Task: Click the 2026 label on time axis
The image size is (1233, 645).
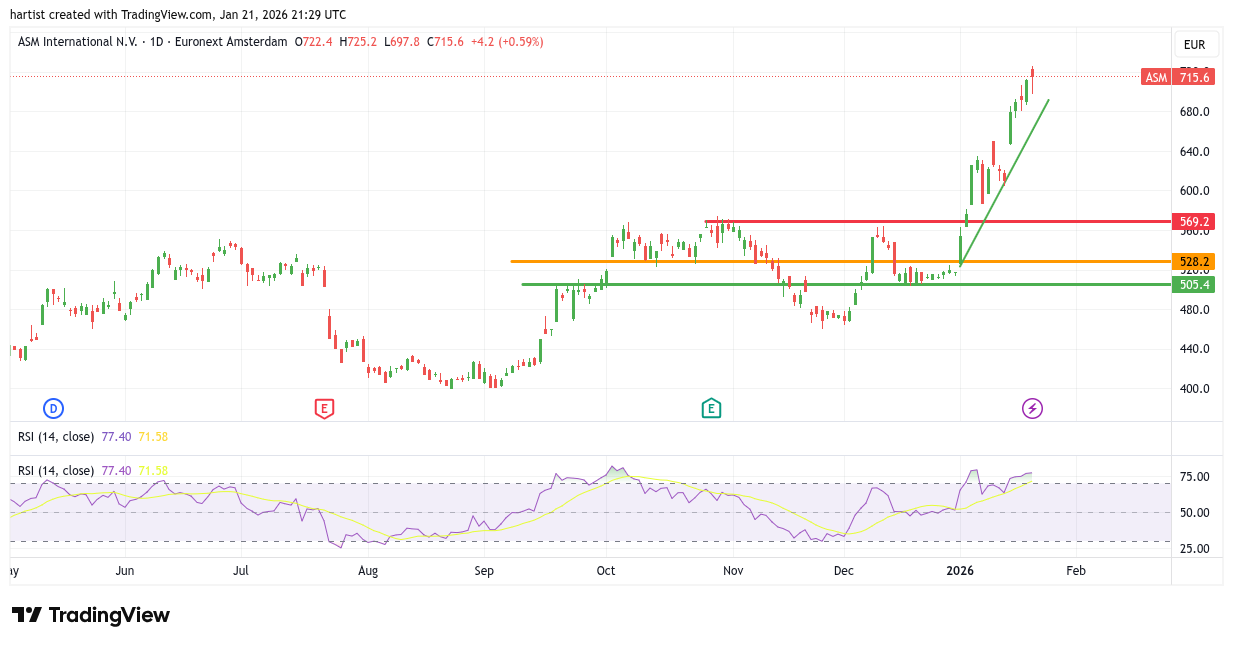Action: click(x=961, y=571)
